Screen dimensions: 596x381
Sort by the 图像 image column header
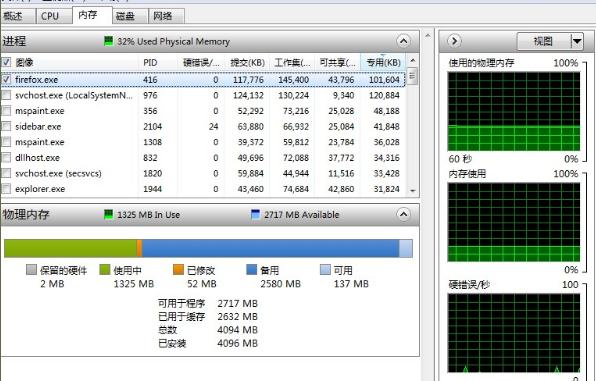(x=75, y=62)
